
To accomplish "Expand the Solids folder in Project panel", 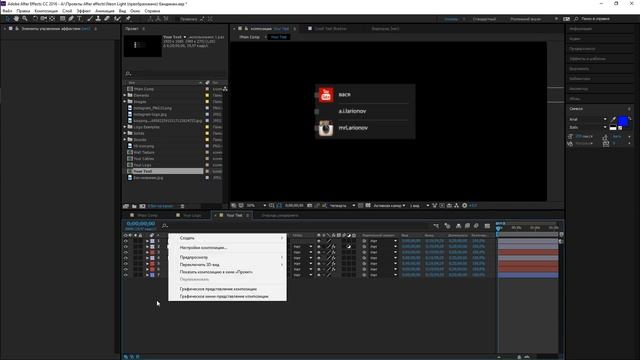I will 125,133.
